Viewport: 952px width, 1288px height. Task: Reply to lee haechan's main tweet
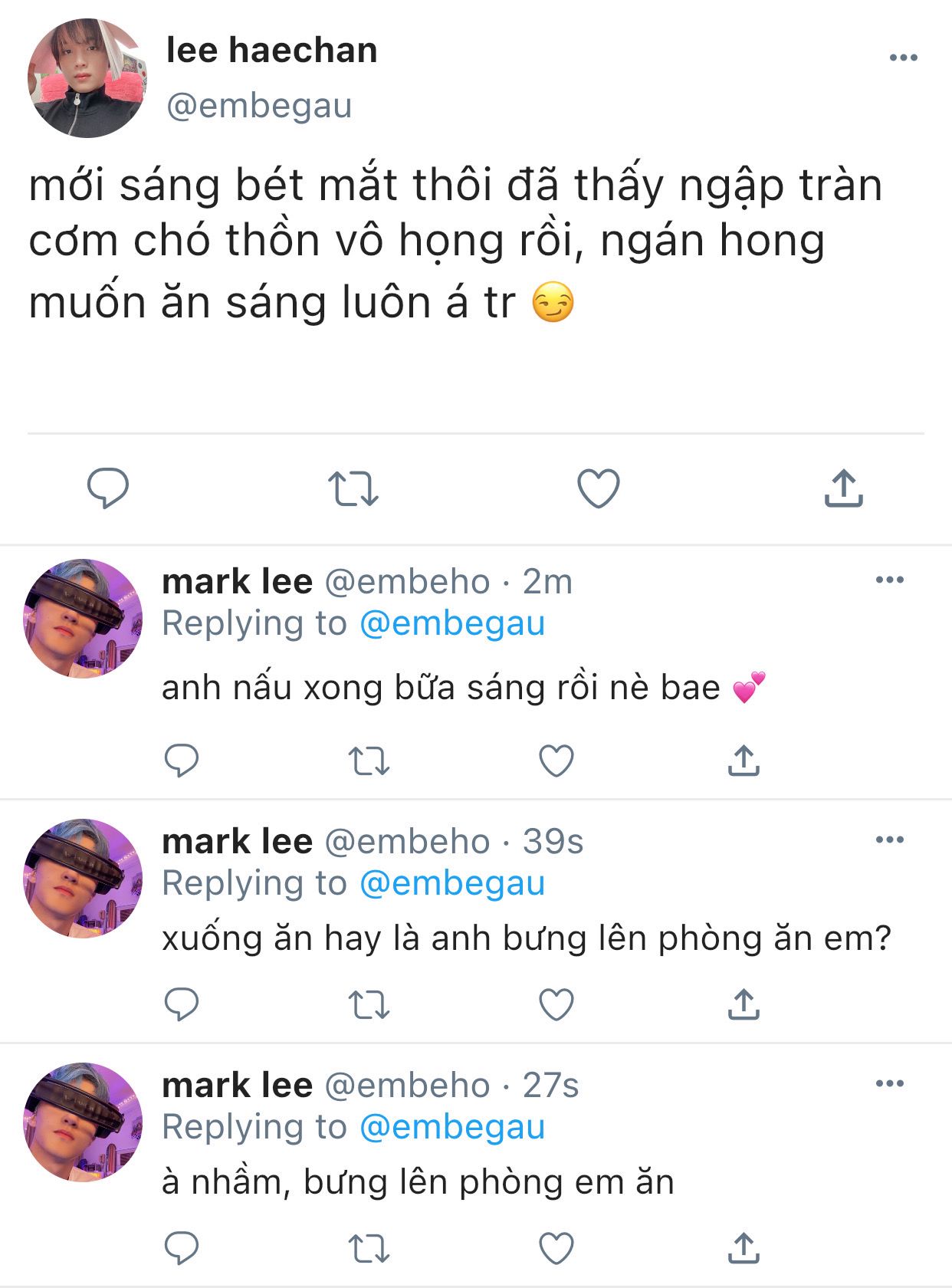click(x=108, y=488)
